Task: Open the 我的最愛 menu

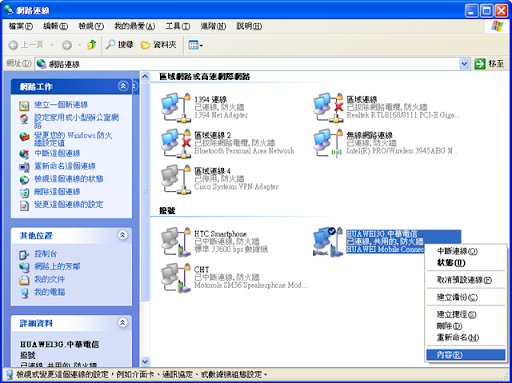Action: point(134,26)
